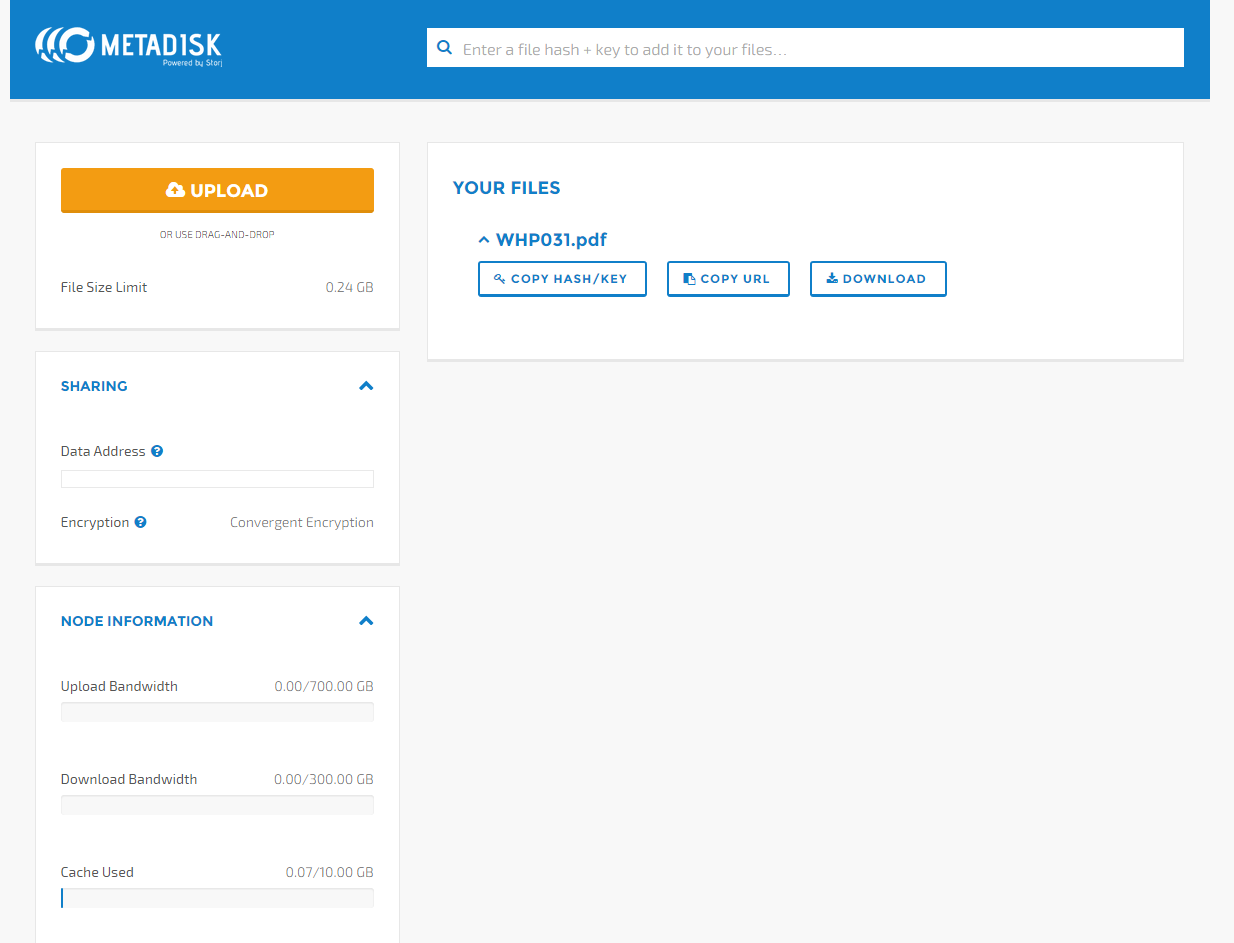The width and height of the screenshot is (1234, 943).
Task: Click the 'OR USE DRAG-AND-DROP' text
Action: [x=217, y=235]
